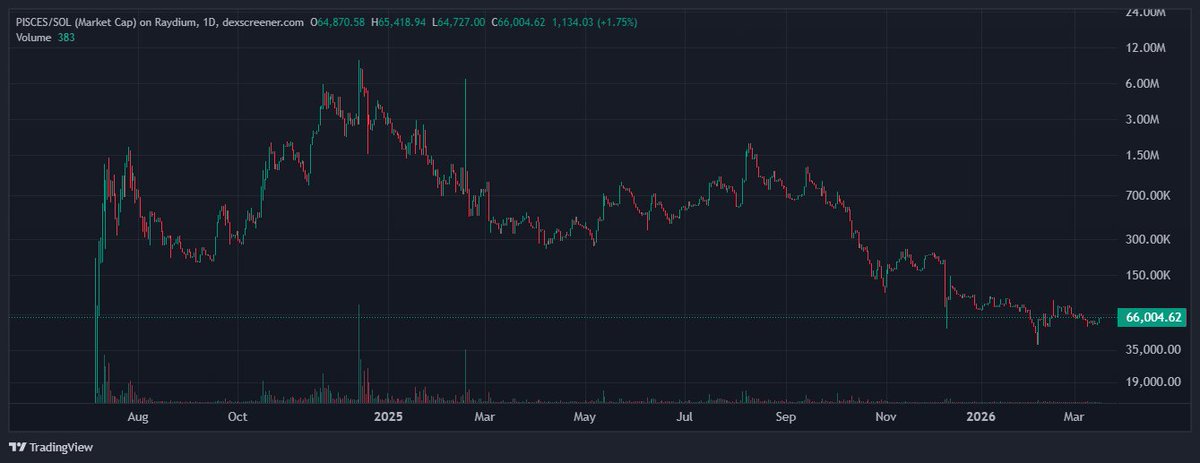This screenshot has width=1200, height=463.
Task: Click the Oct label on time axis
Action: pyautogui.click(x=238, y=416)
